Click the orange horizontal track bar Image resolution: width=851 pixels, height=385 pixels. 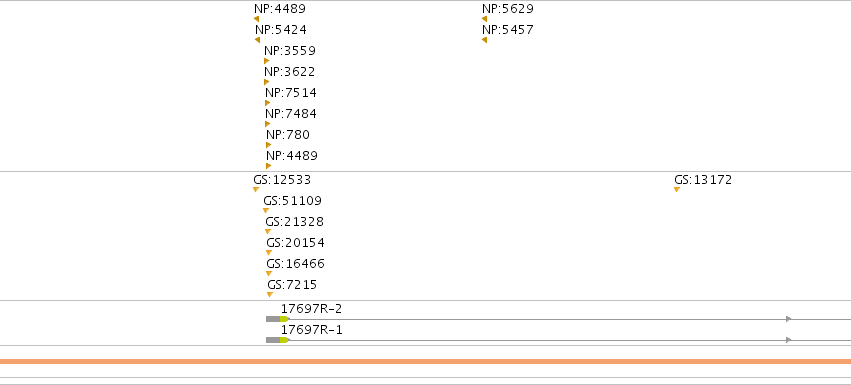(x=426, y=362)
